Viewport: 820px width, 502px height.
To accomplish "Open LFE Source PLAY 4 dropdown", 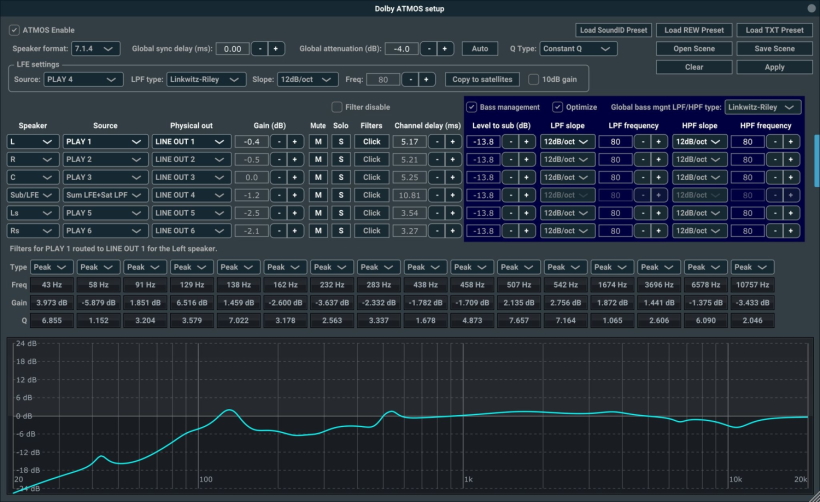I will tap(83, 79).
